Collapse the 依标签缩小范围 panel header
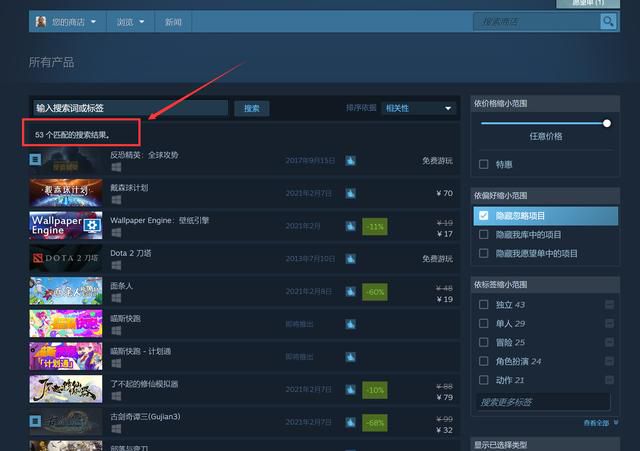Image resolution: width=640 pixels, height=451 pixels. (545, 284)
